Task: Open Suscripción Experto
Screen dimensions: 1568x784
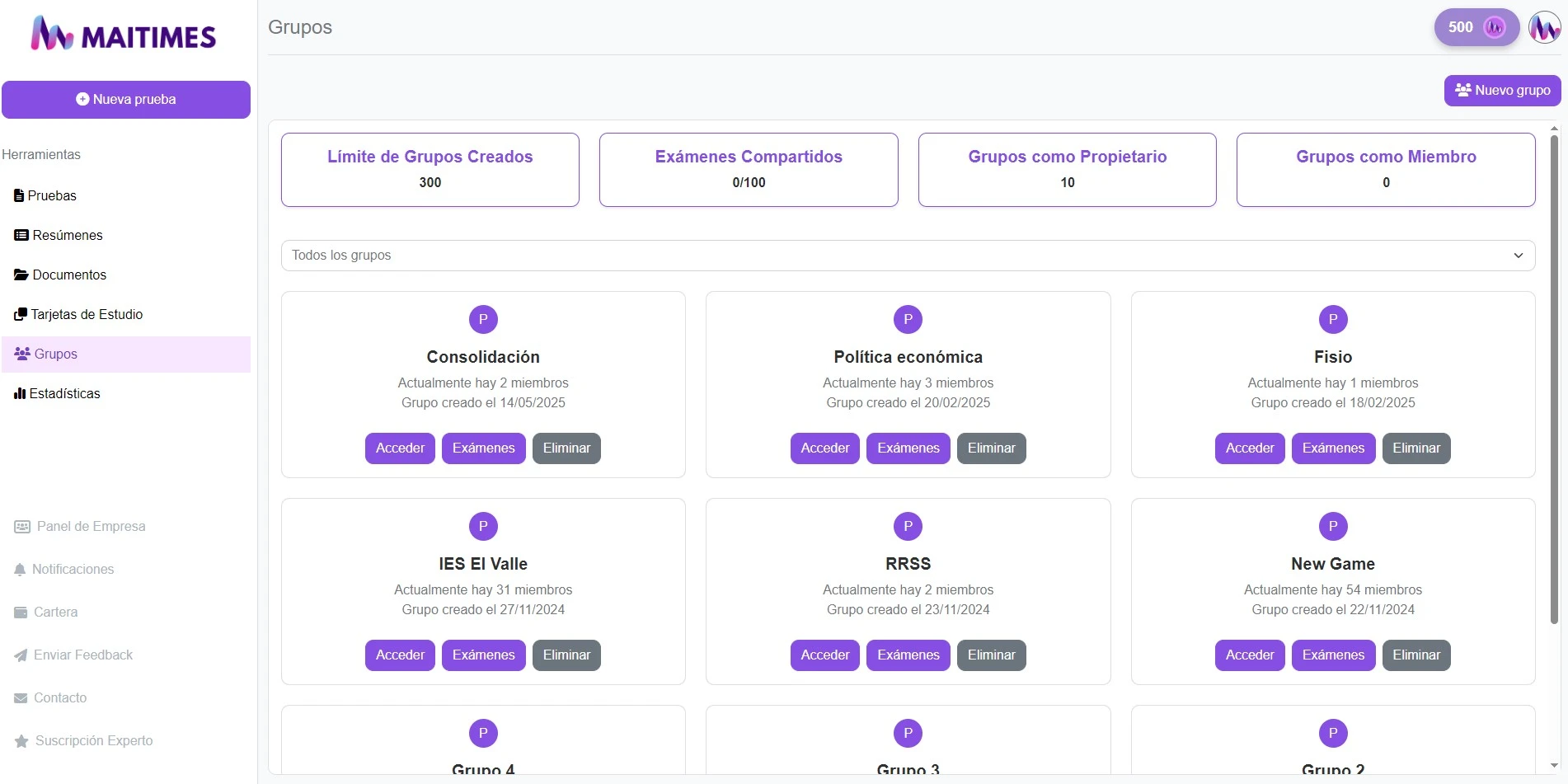Action: [92, 740]
